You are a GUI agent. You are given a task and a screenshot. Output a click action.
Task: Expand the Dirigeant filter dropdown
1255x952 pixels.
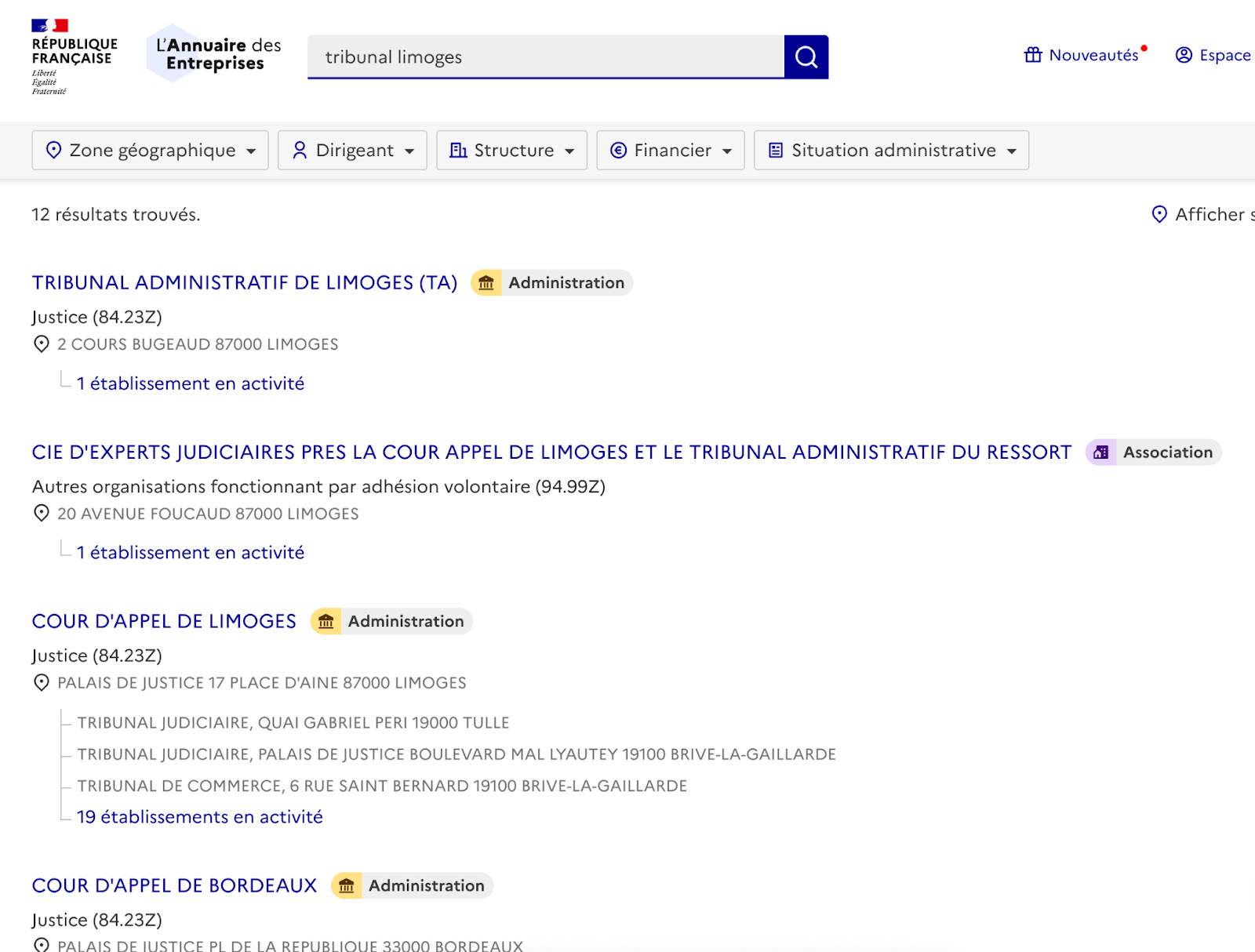click(x=352, y=150)
